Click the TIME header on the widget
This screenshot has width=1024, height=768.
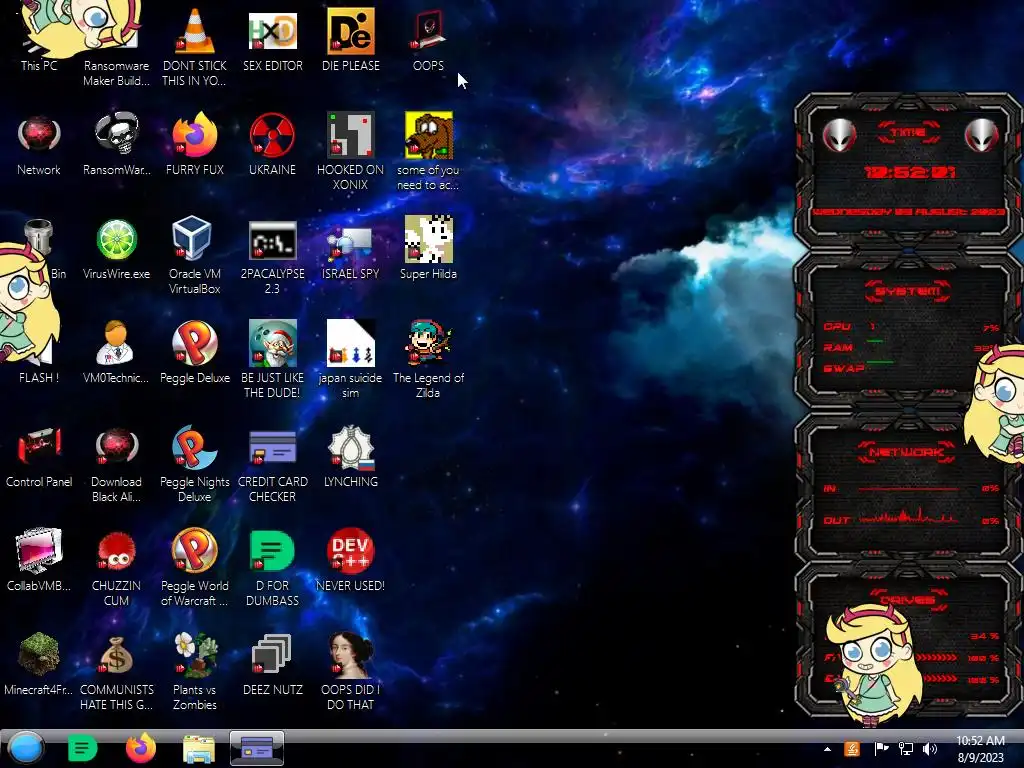tap(908, 133)
